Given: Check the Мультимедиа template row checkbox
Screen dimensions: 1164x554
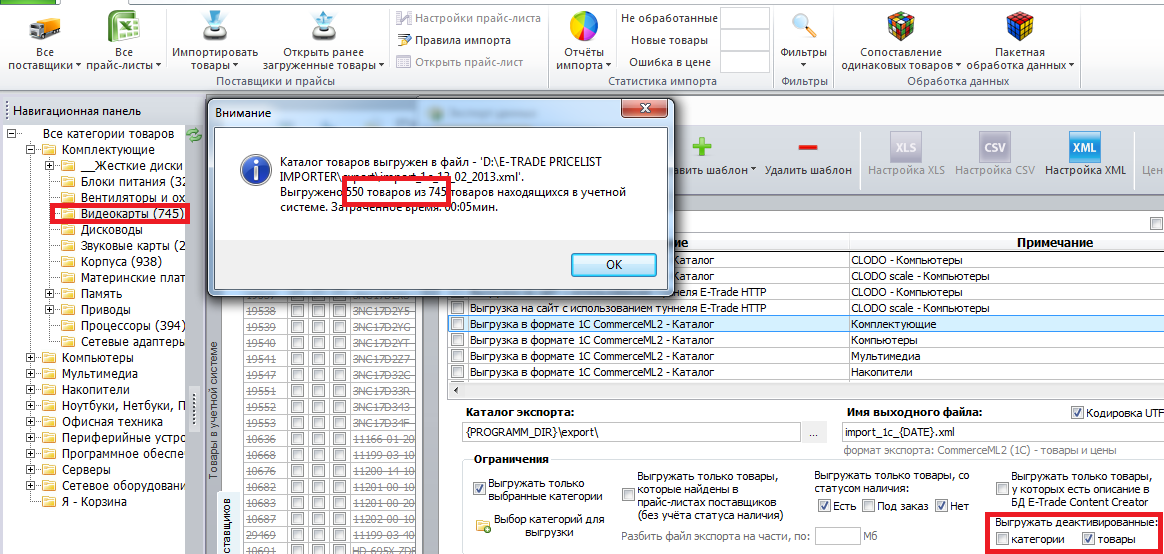Looking at the screenshot, I should tap(458, 356).
